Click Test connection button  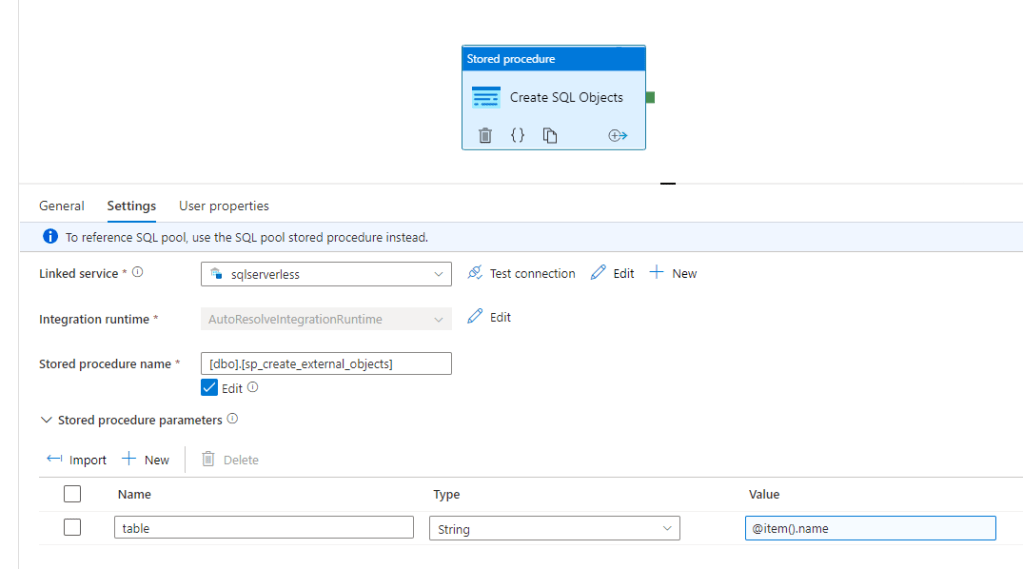(x=521, y=274)
